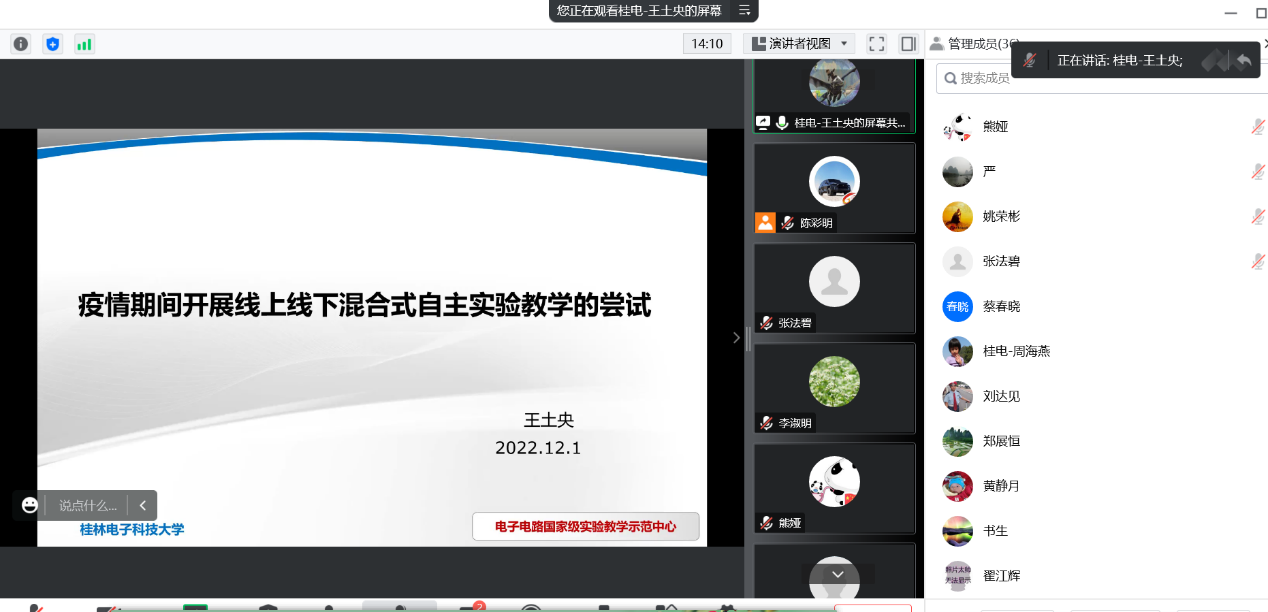This screenshot has width=1268, height=612.
Task: Click 桂电-周海燕 in the member list
Action: tap(1016, 351)
